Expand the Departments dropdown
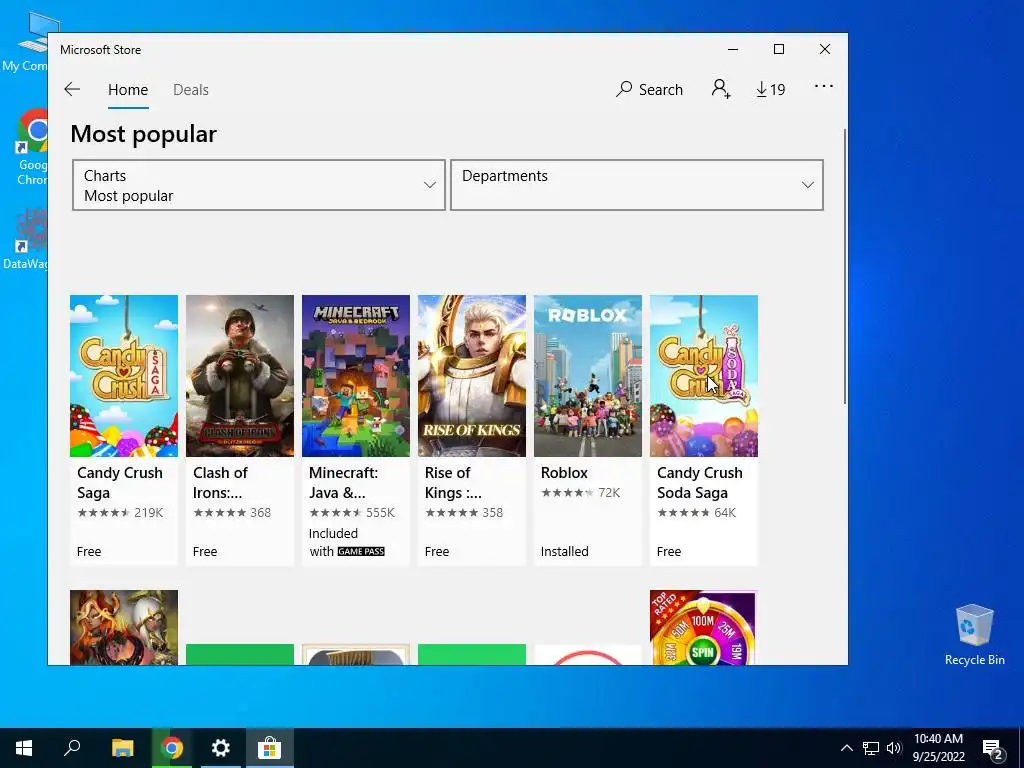 pyautogui.click(x=637, y=185)
